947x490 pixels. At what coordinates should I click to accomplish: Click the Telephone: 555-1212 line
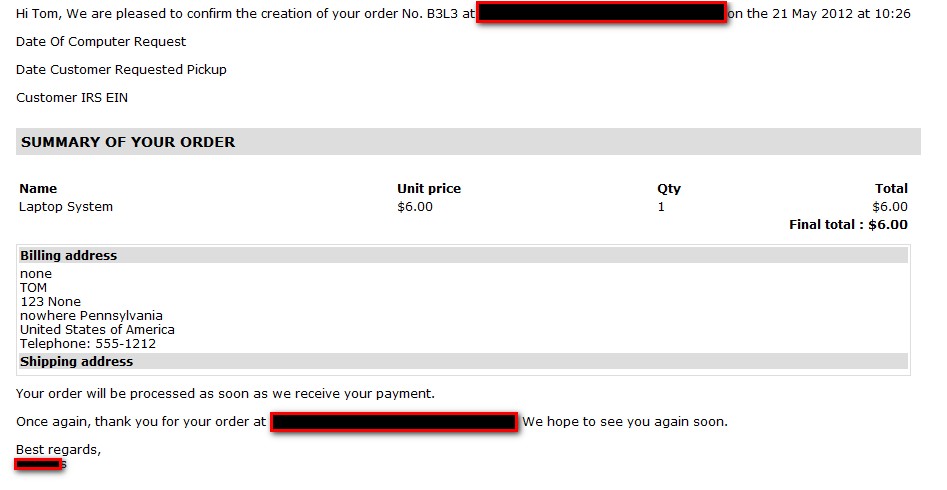pyautogui.click(x=88, y=344)
